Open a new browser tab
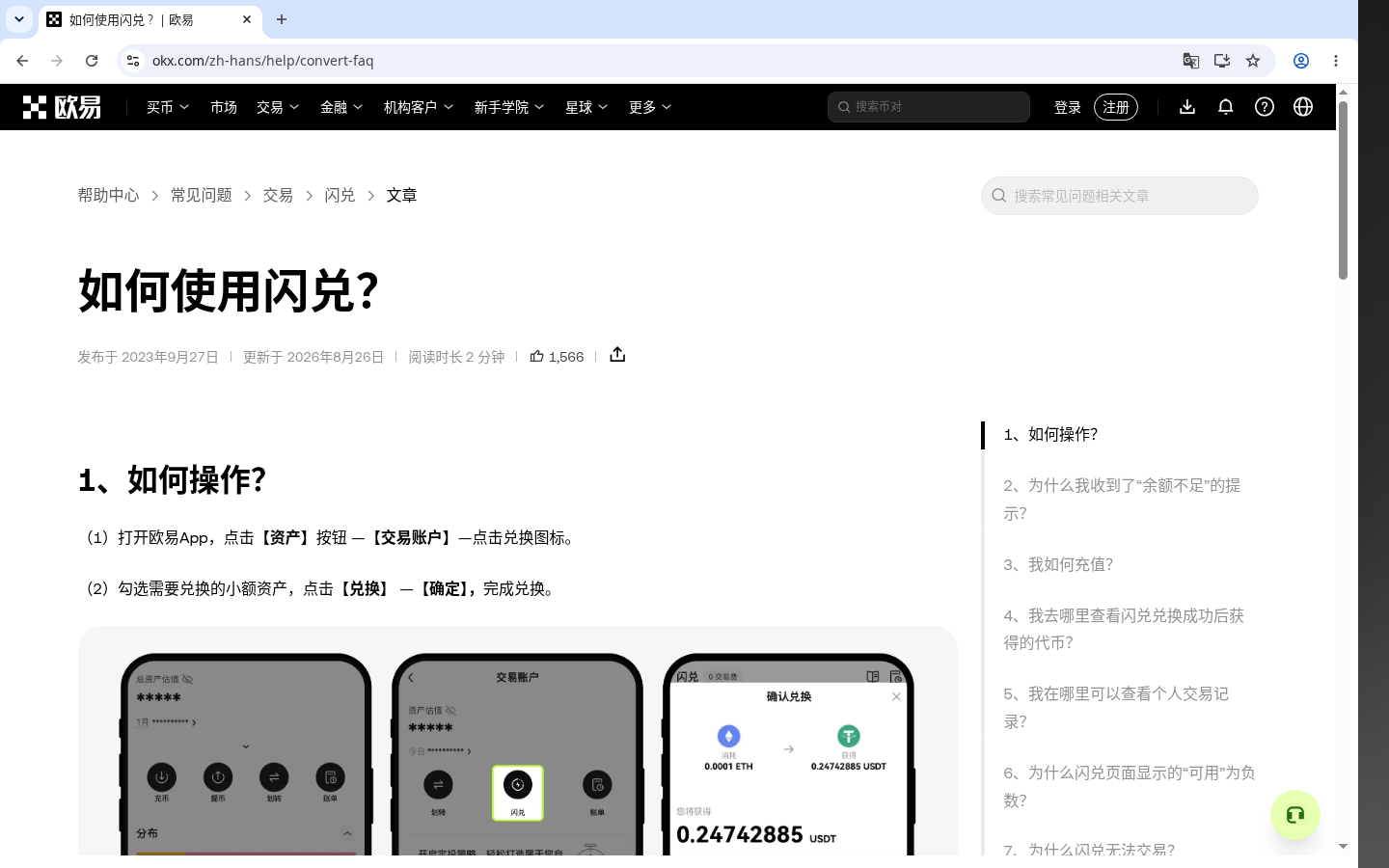 (282, 19)
